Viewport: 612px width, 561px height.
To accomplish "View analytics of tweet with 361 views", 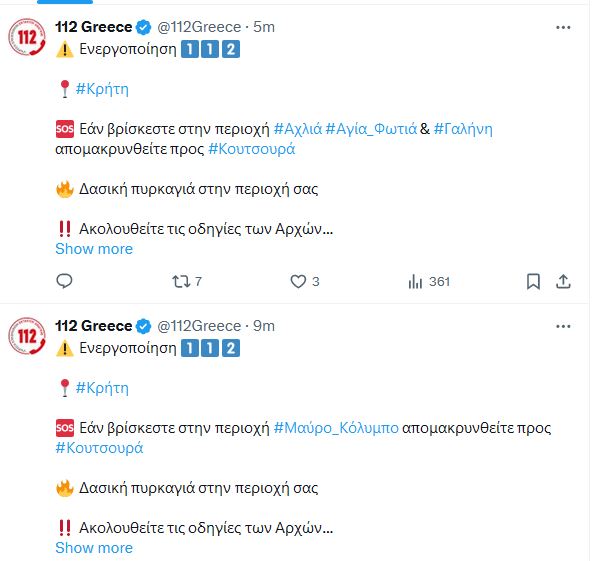I will tap(417, 282).
